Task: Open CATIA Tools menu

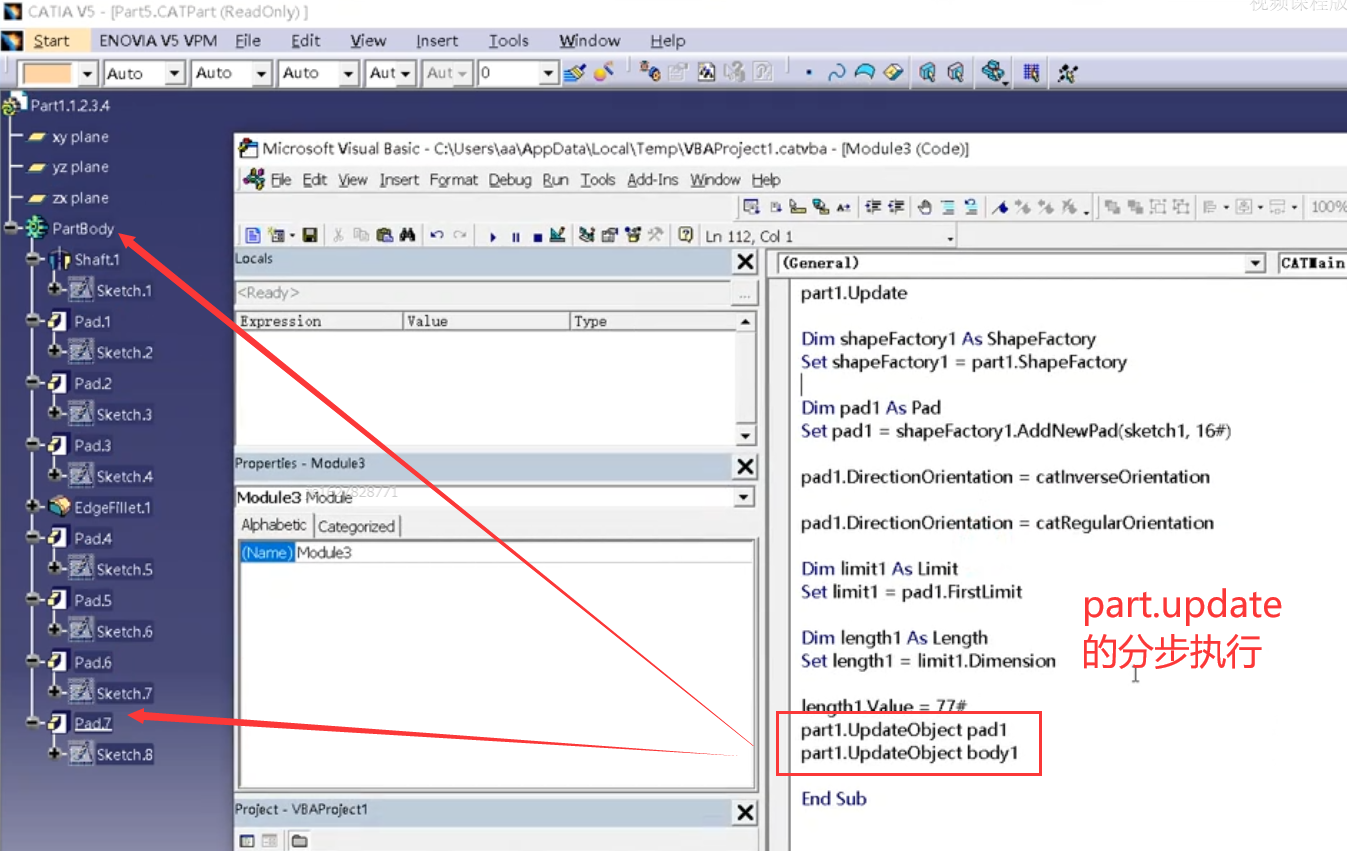Action: [509, 41]
